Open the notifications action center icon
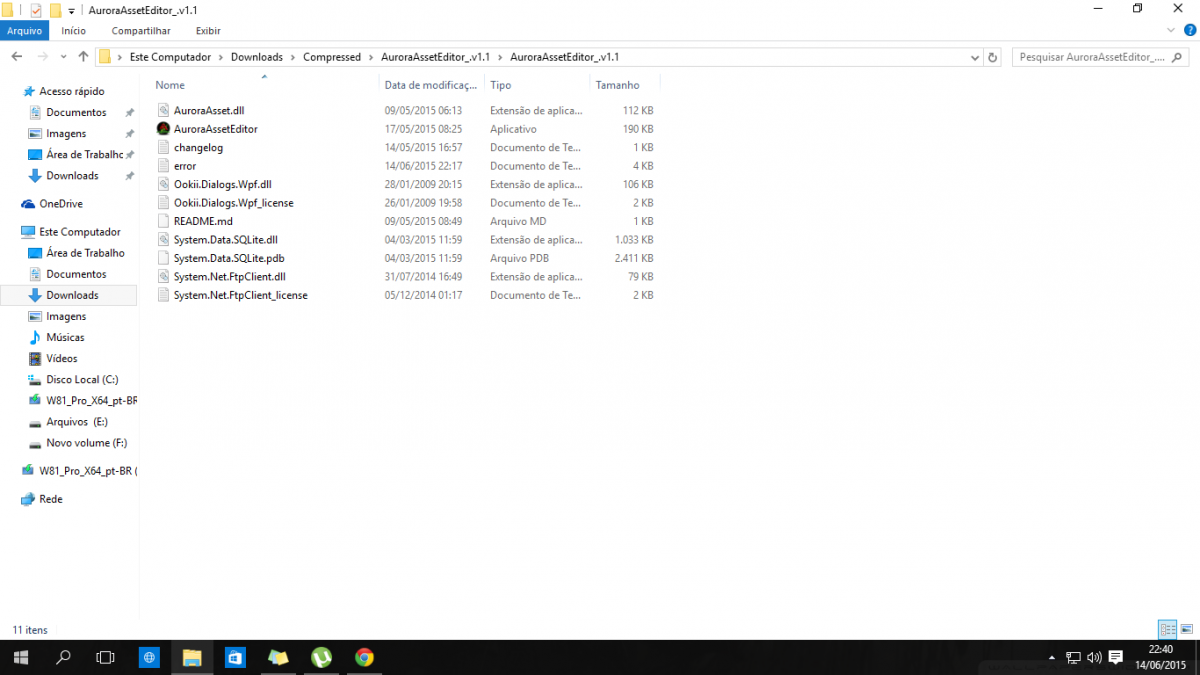This screenshot has width=1200, height=675. pyautogui.click(x=1116, y=657)
